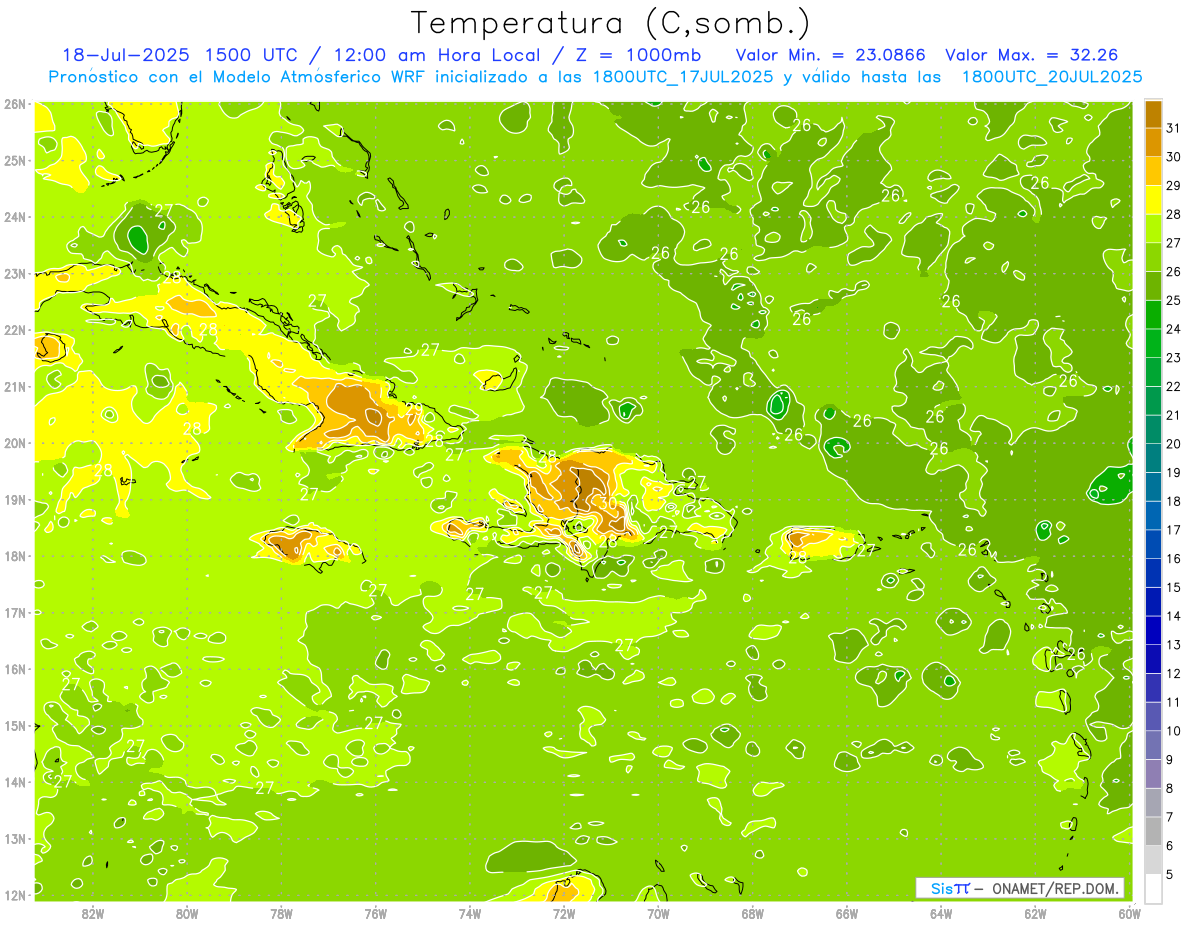The height and width of the screenshot is (927, 1200).
Task: Click legend scale number 31
Action: click(x=1174, y=128)
